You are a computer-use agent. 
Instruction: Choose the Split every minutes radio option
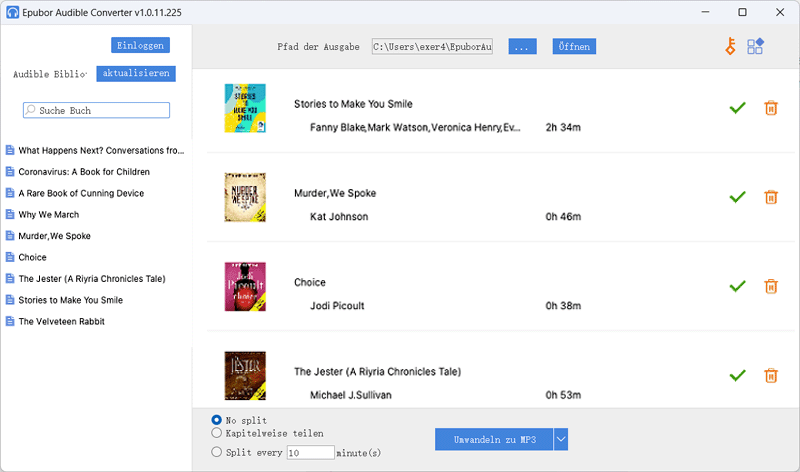[x=217, y=452]
